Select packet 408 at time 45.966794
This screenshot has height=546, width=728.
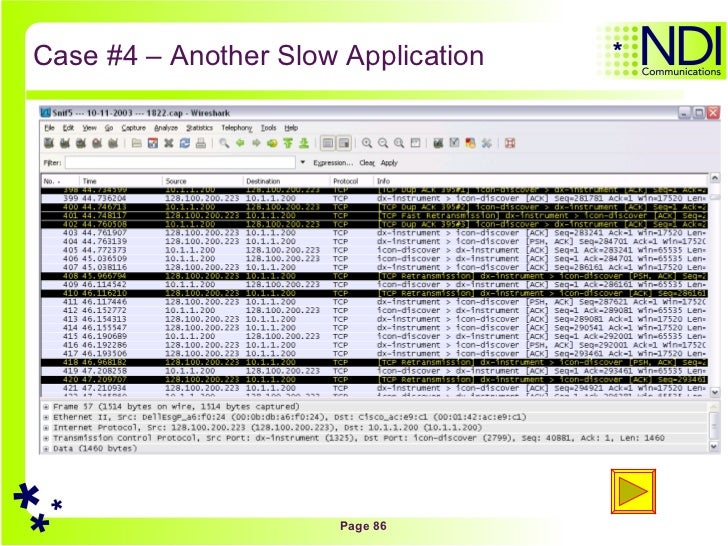[374, 276]
